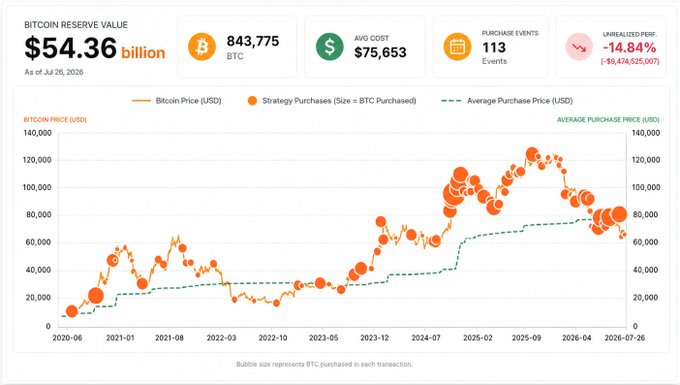This screenshot has height=385, width=680.
Task: Click the 2025-09 x-axis label
Action: pos(526,338)
